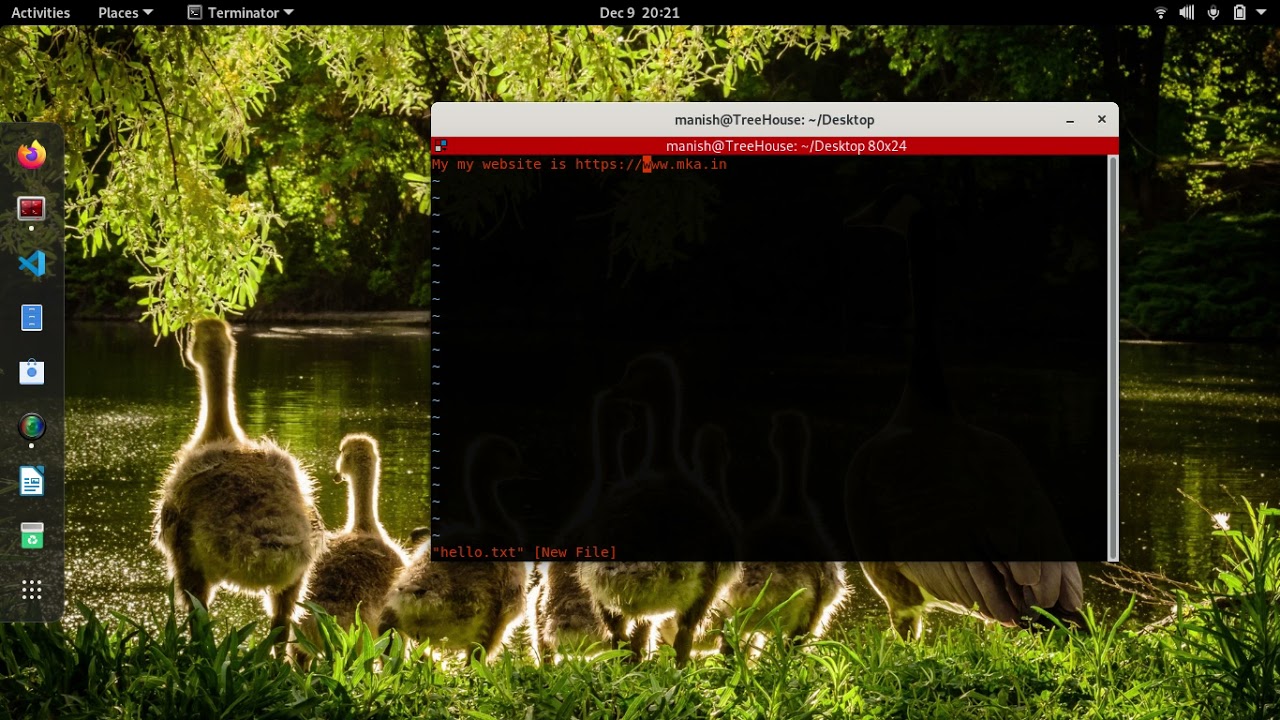Screen dimensions: 1280x720
Task: Open Firefox from the dock
Action: coord(32,155)
